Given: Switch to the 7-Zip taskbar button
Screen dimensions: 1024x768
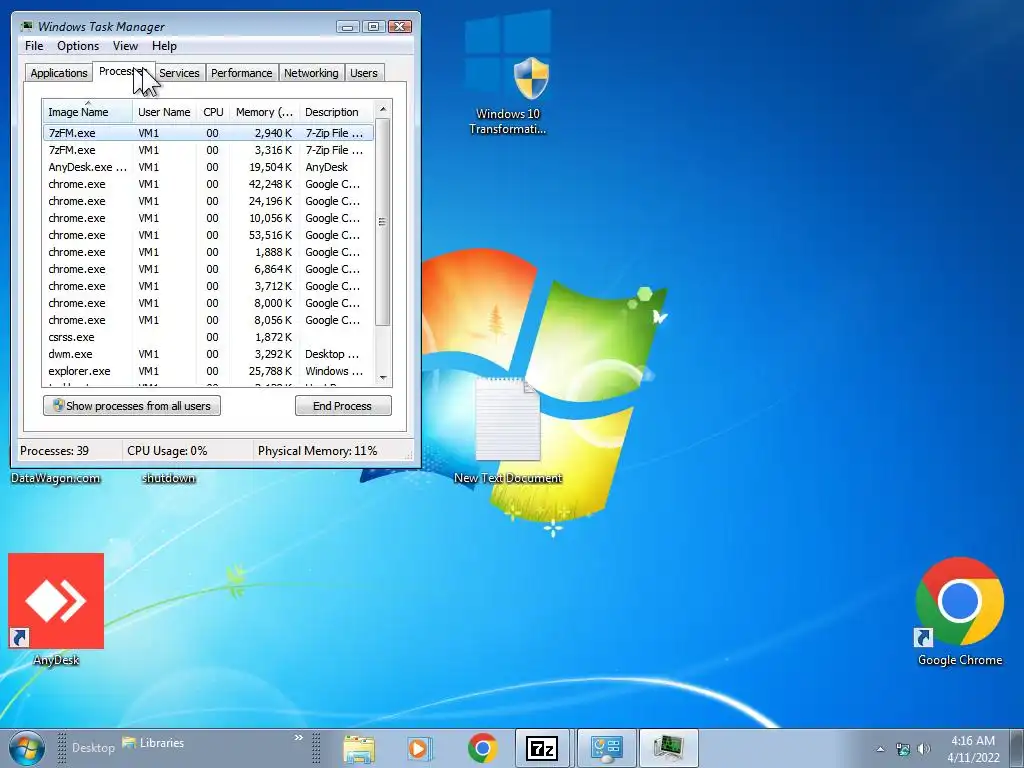Looking at the screenshot, I should pyautogui.click(x=542, y=748).
